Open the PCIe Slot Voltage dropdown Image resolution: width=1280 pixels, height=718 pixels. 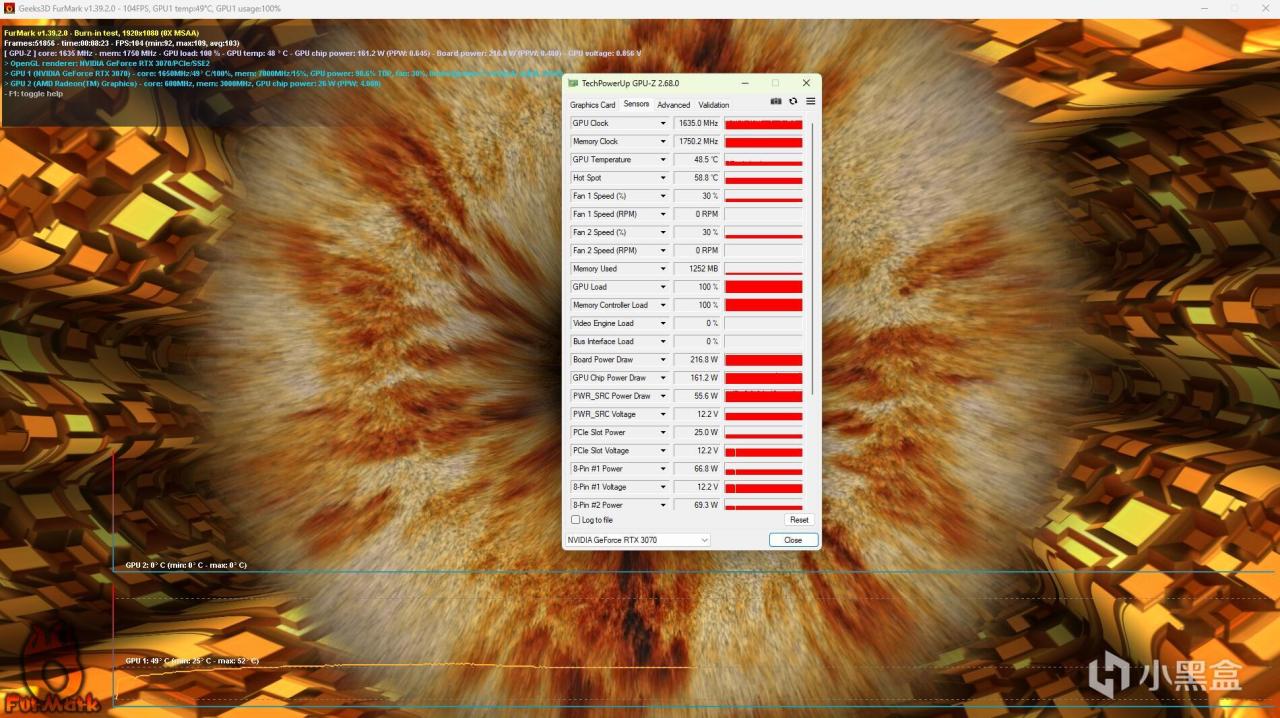[662, 451]
